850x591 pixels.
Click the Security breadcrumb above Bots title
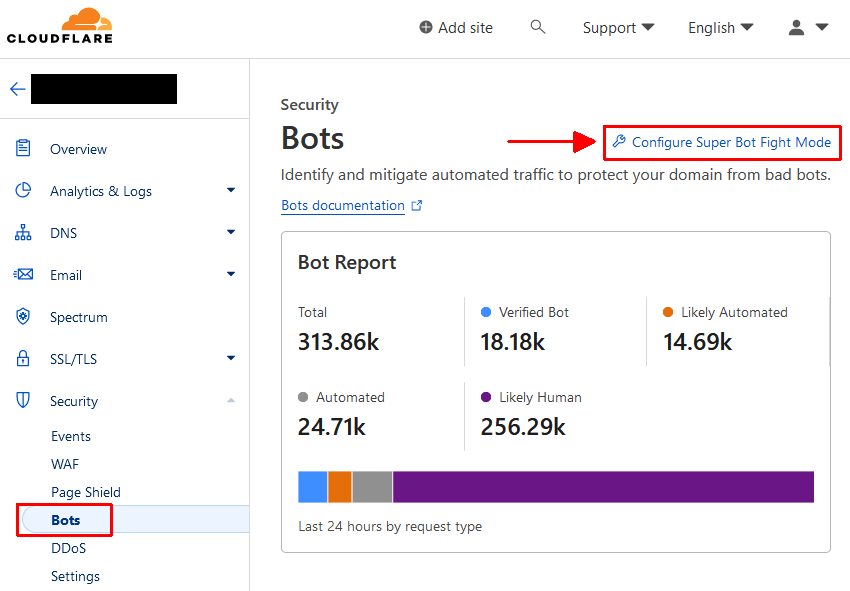(x=310, y=105)
